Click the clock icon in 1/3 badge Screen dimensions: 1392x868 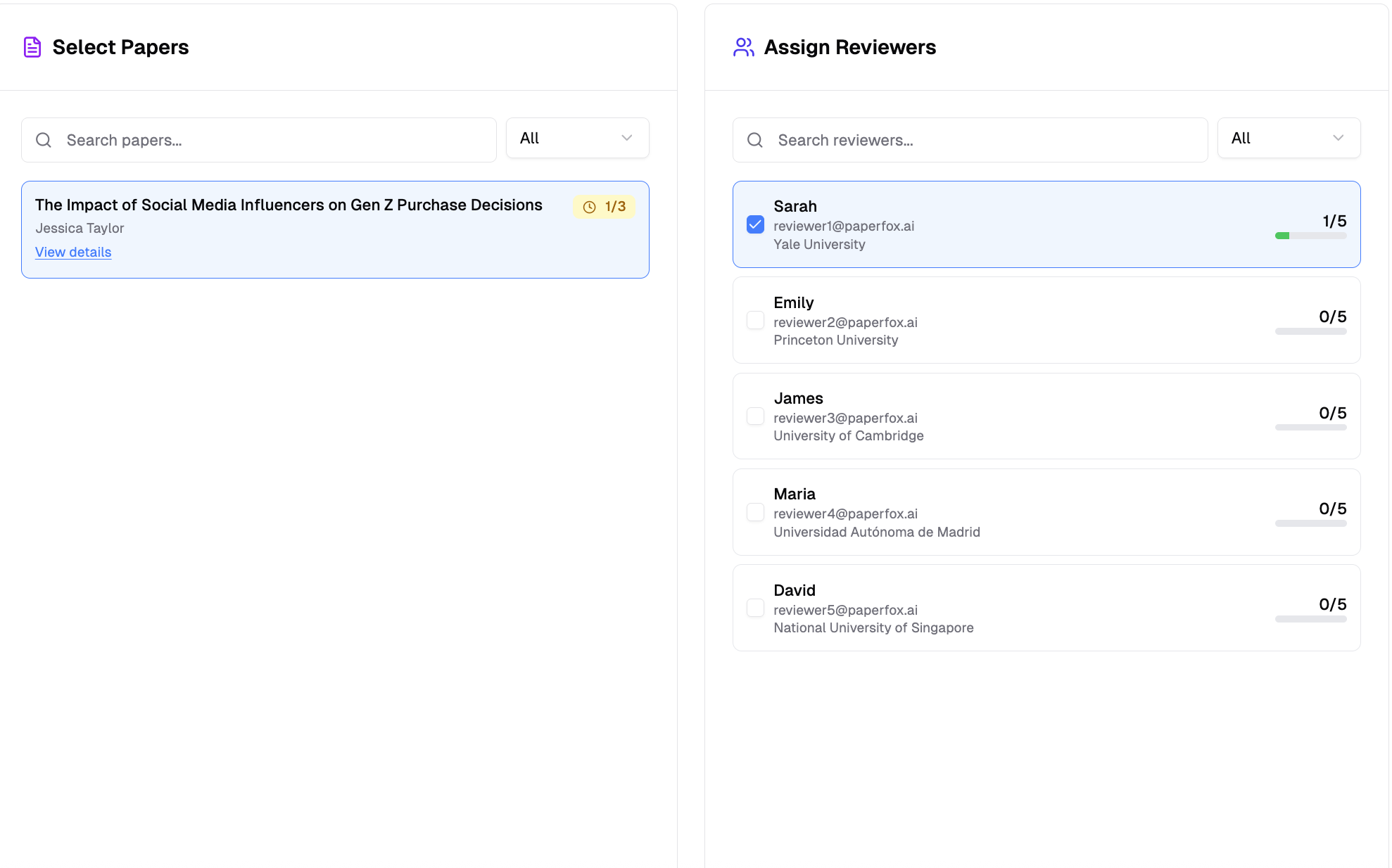point(590,207)
